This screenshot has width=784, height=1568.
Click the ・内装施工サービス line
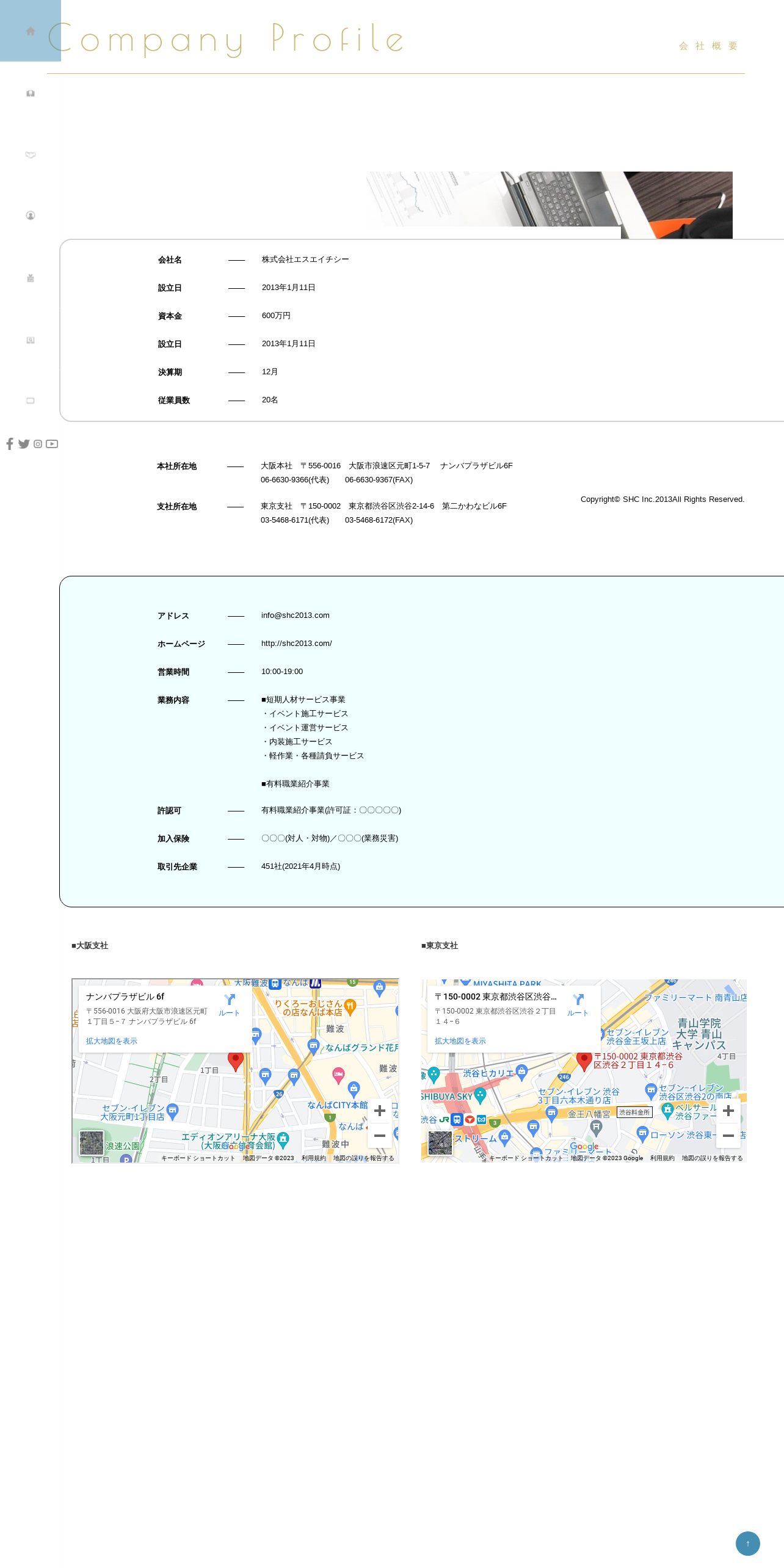click(x=297, y=742)
